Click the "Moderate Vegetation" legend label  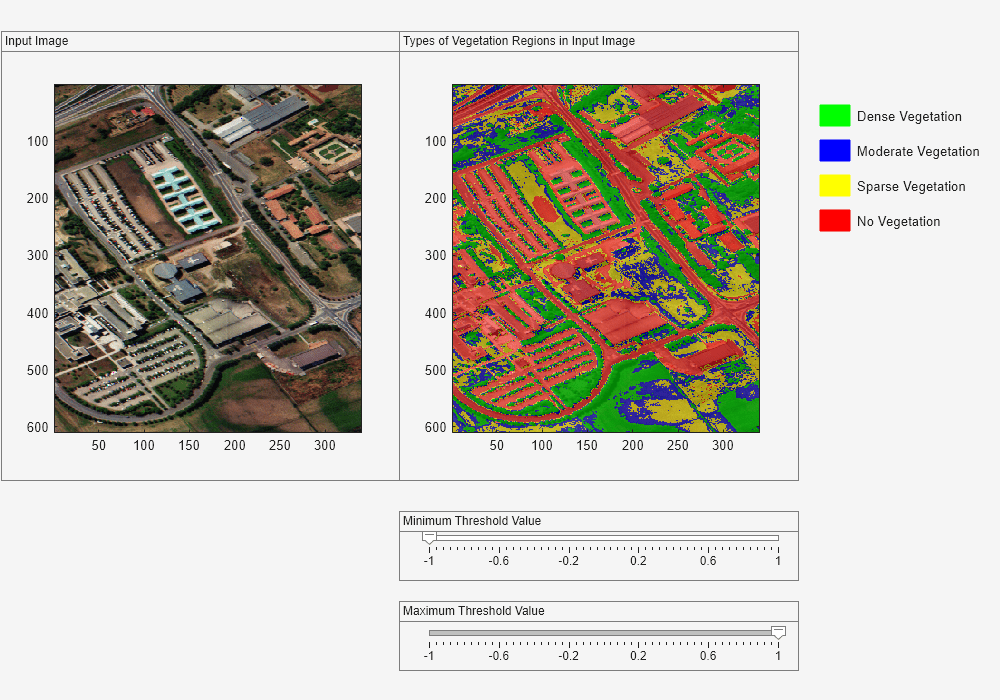(x=917, y=151)
